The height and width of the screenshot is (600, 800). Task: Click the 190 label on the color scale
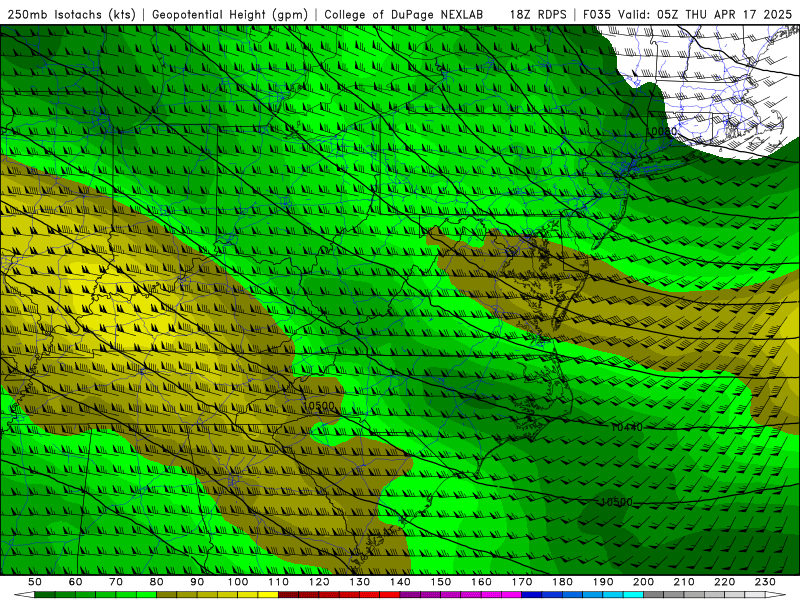(603, 582)
